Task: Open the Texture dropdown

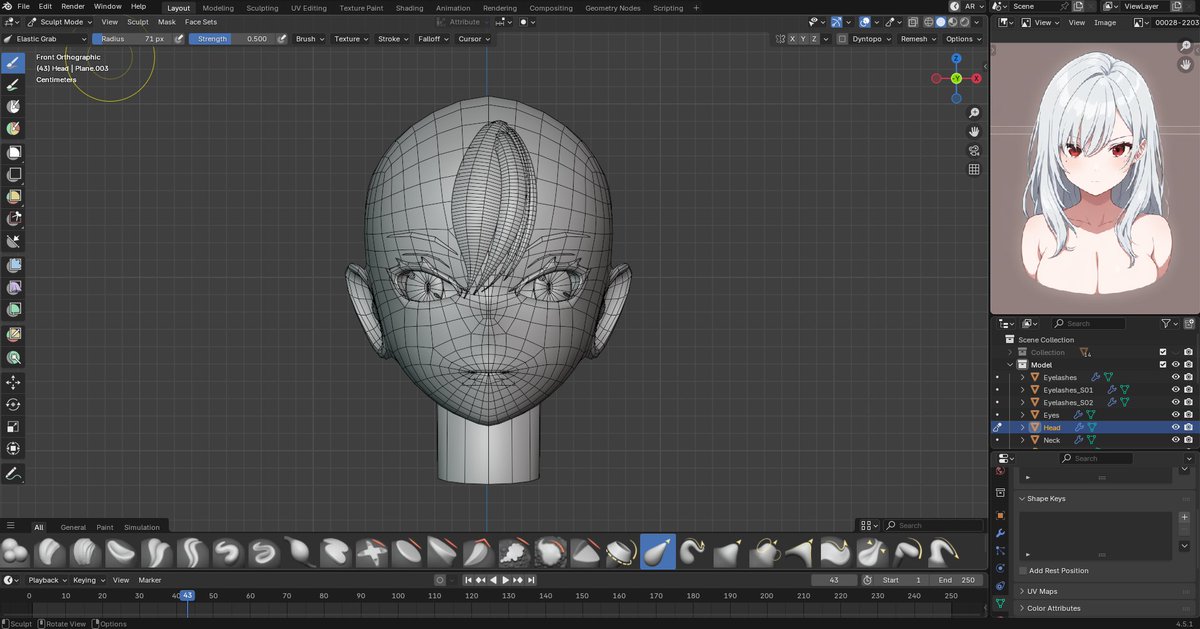Action: 350,39
